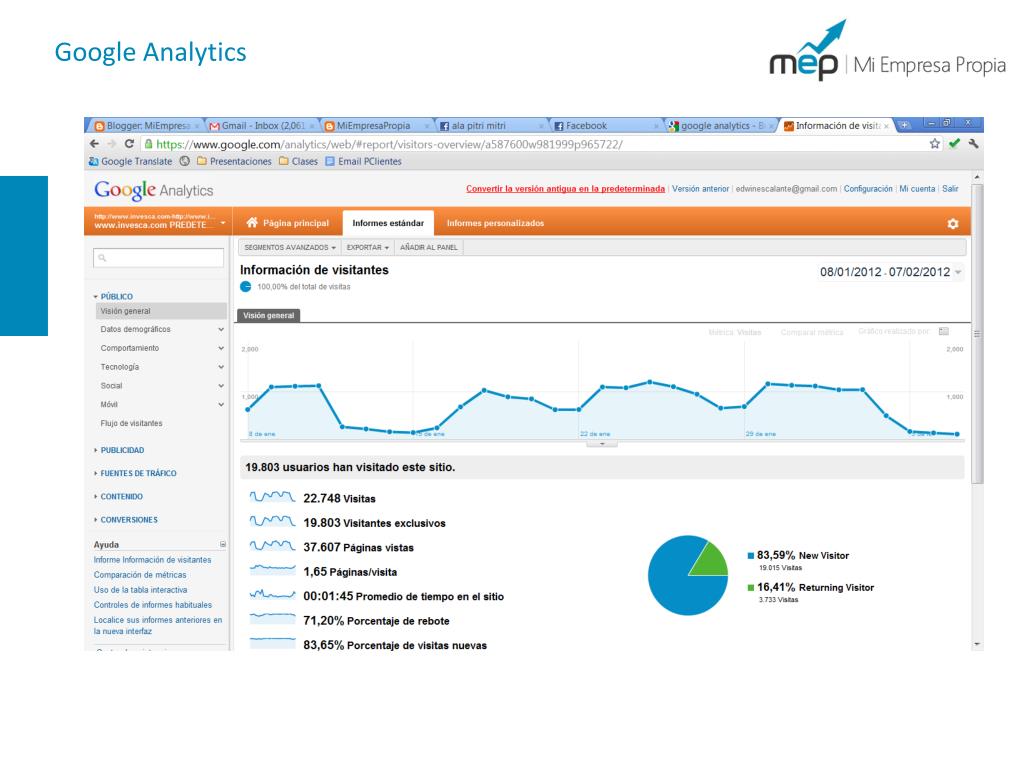This screenshot has width=1024, height=768.
Task: Click the green checkmark extension icon
Action: pyautogui.click(x=954, y=144)
